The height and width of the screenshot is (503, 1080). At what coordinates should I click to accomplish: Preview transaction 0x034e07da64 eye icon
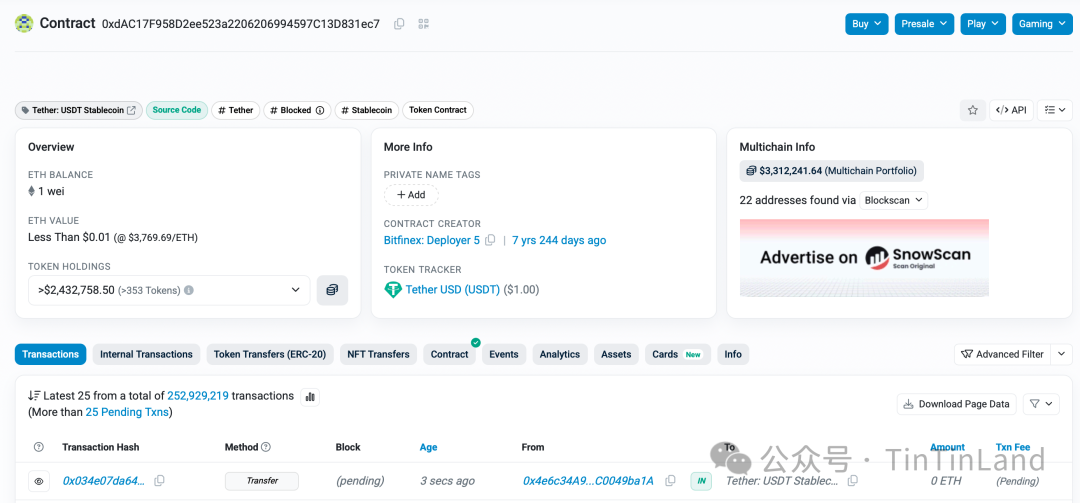39,481
